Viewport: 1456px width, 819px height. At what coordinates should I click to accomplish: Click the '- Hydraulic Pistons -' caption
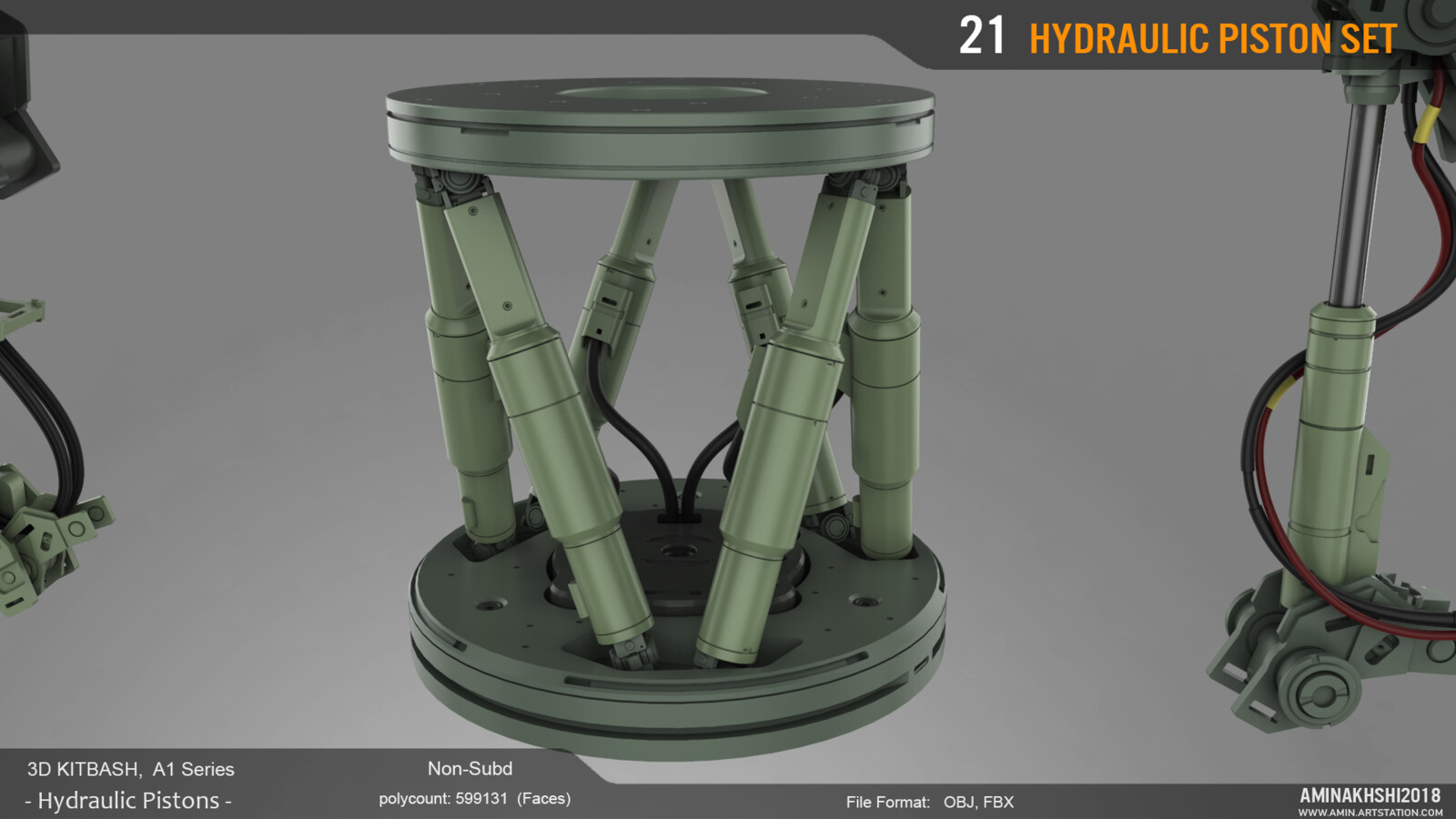128,801
